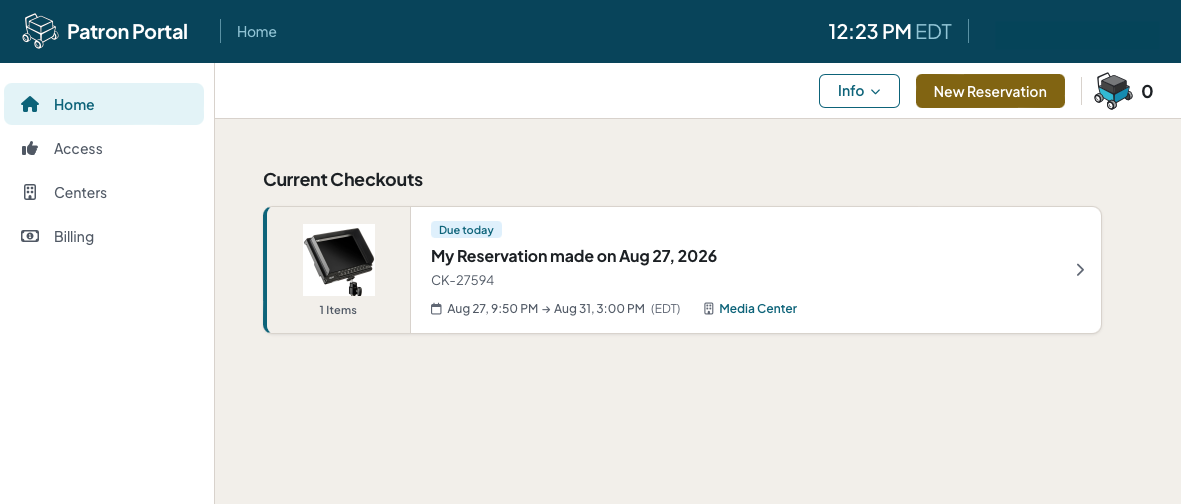Click the Patron Portal cart logo icon
The width and height of the screenshot is (1181, 504).
41,31
